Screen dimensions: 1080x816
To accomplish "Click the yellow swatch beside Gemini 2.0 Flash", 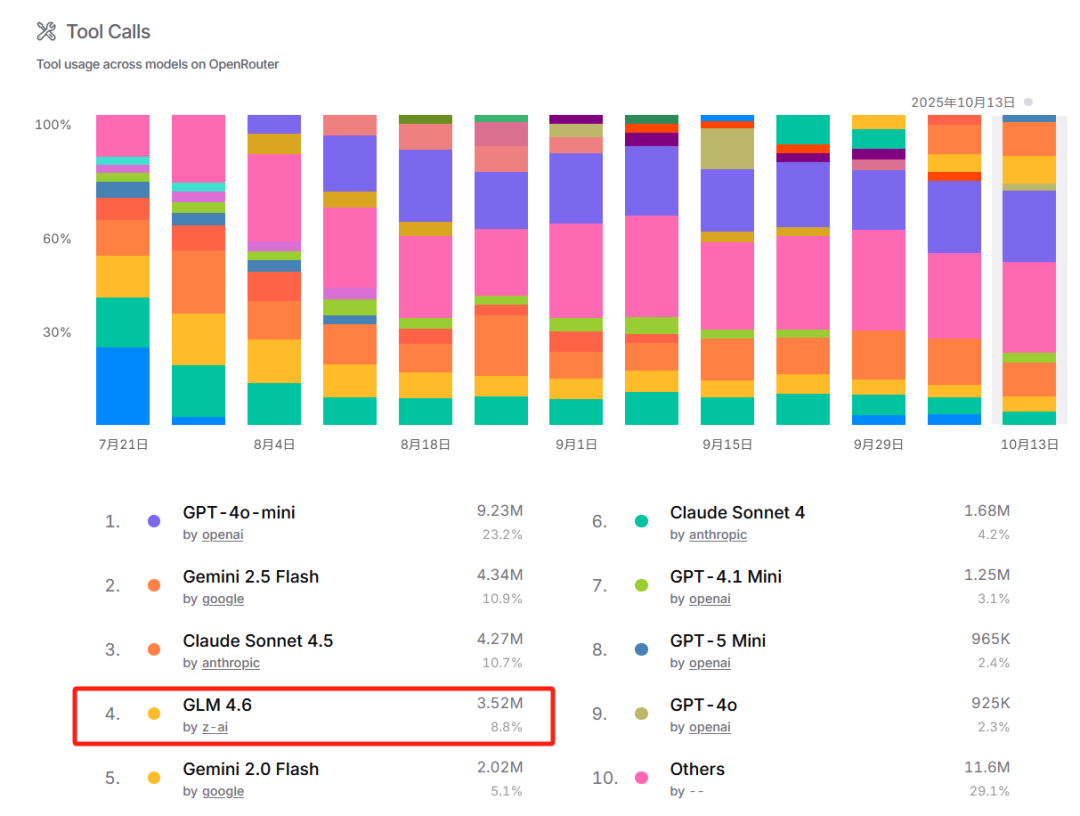I will pos(154,777).
